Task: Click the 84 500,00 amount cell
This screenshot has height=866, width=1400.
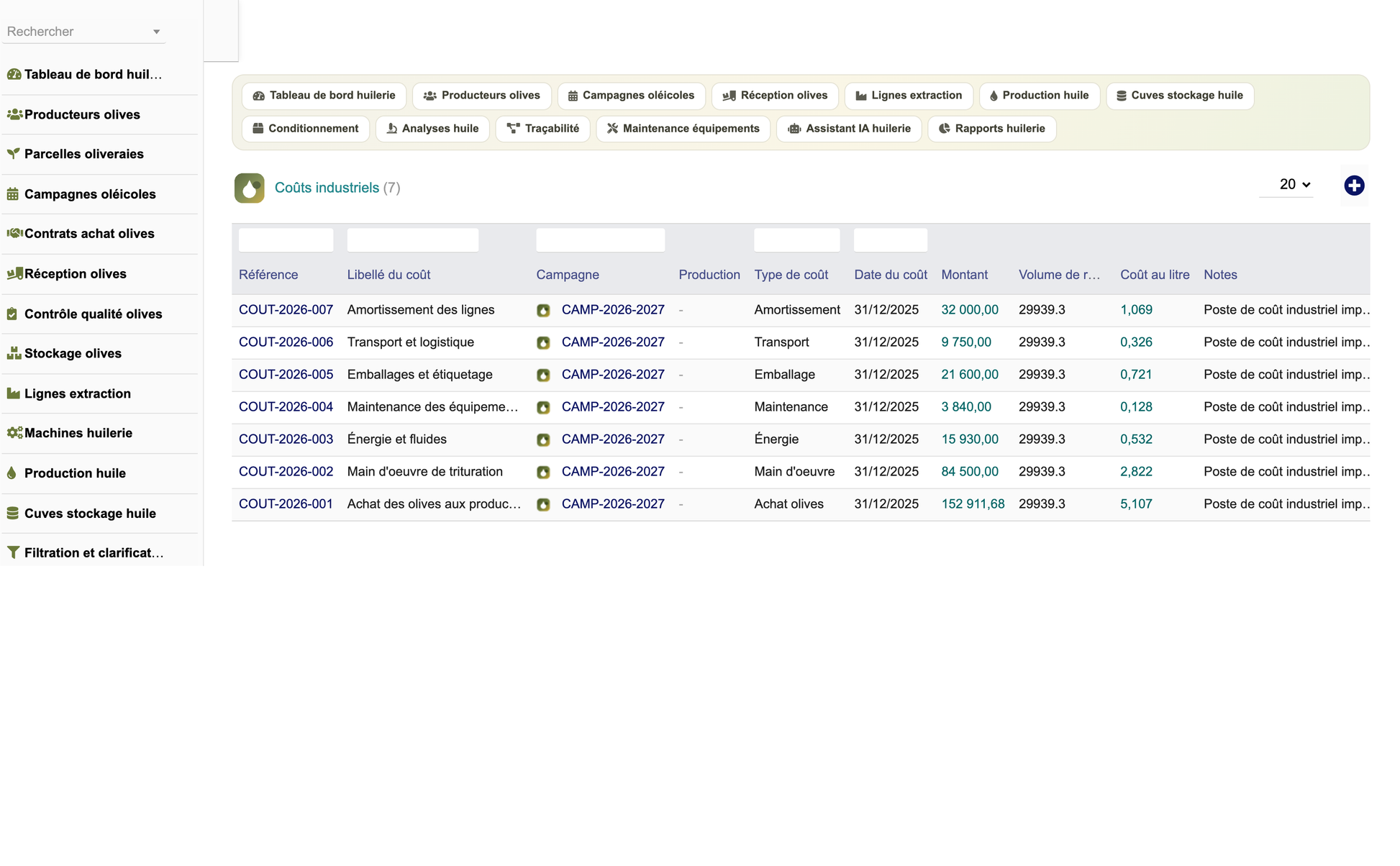Action: pyautogui.click(x=970, y=472)
